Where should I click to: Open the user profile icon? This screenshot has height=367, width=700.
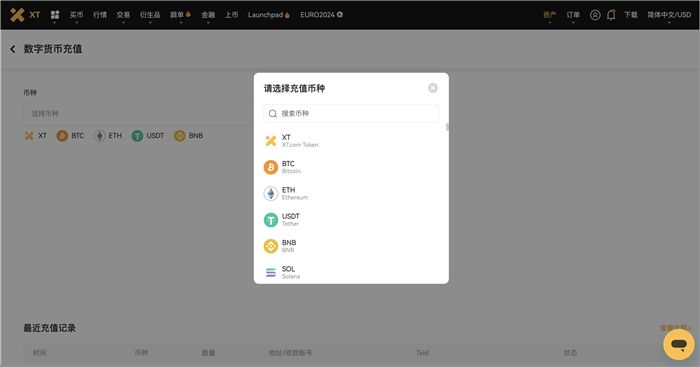tap(595, 15)
